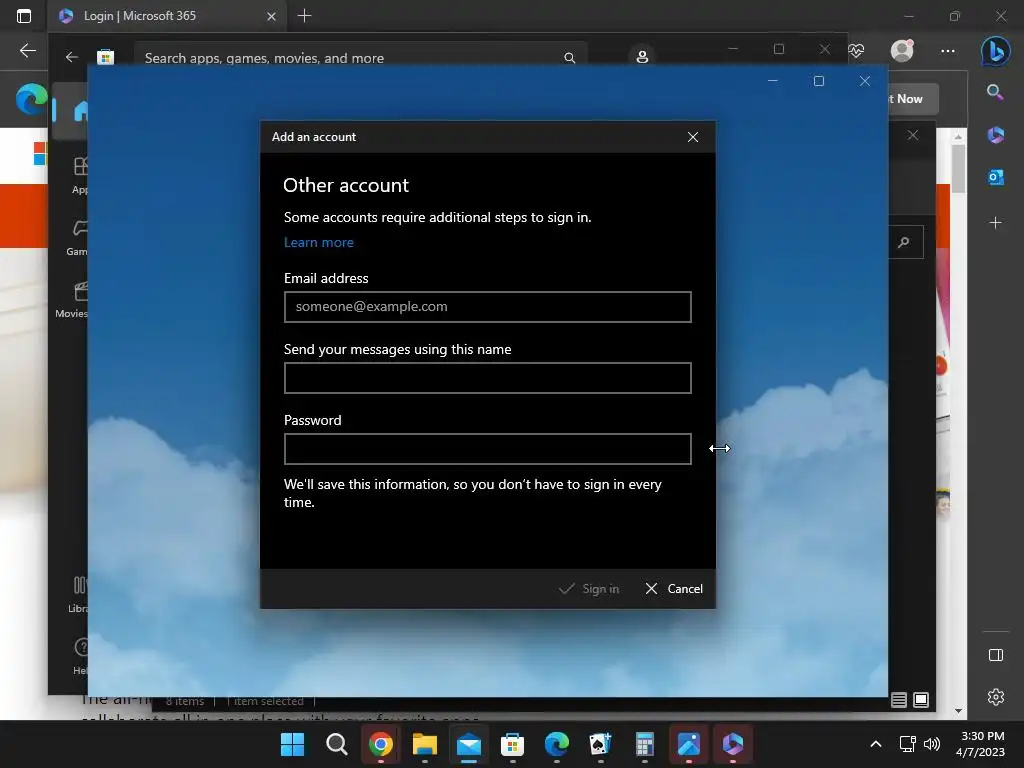Click the Store back arrow
Image resolution: width=1024 pixels, height=768 pixels.
[72, 57]
